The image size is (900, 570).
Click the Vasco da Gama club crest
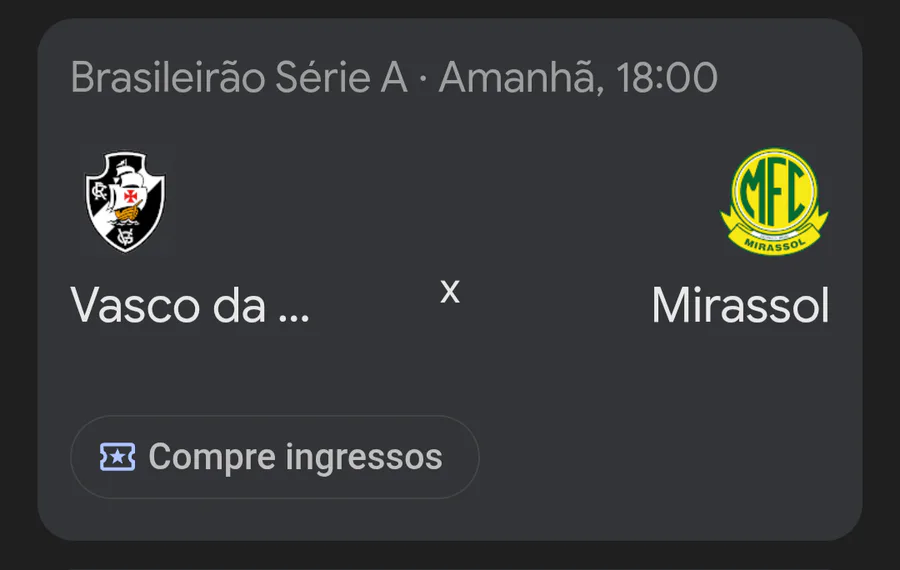125,201
